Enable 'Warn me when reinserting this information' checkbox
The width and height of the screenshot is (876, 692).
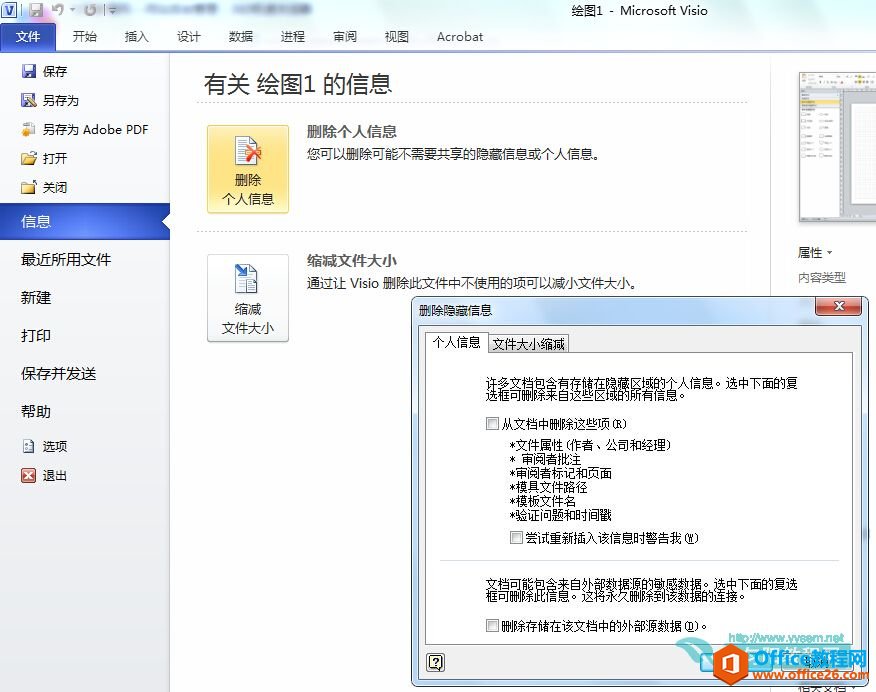coord(516,537)
